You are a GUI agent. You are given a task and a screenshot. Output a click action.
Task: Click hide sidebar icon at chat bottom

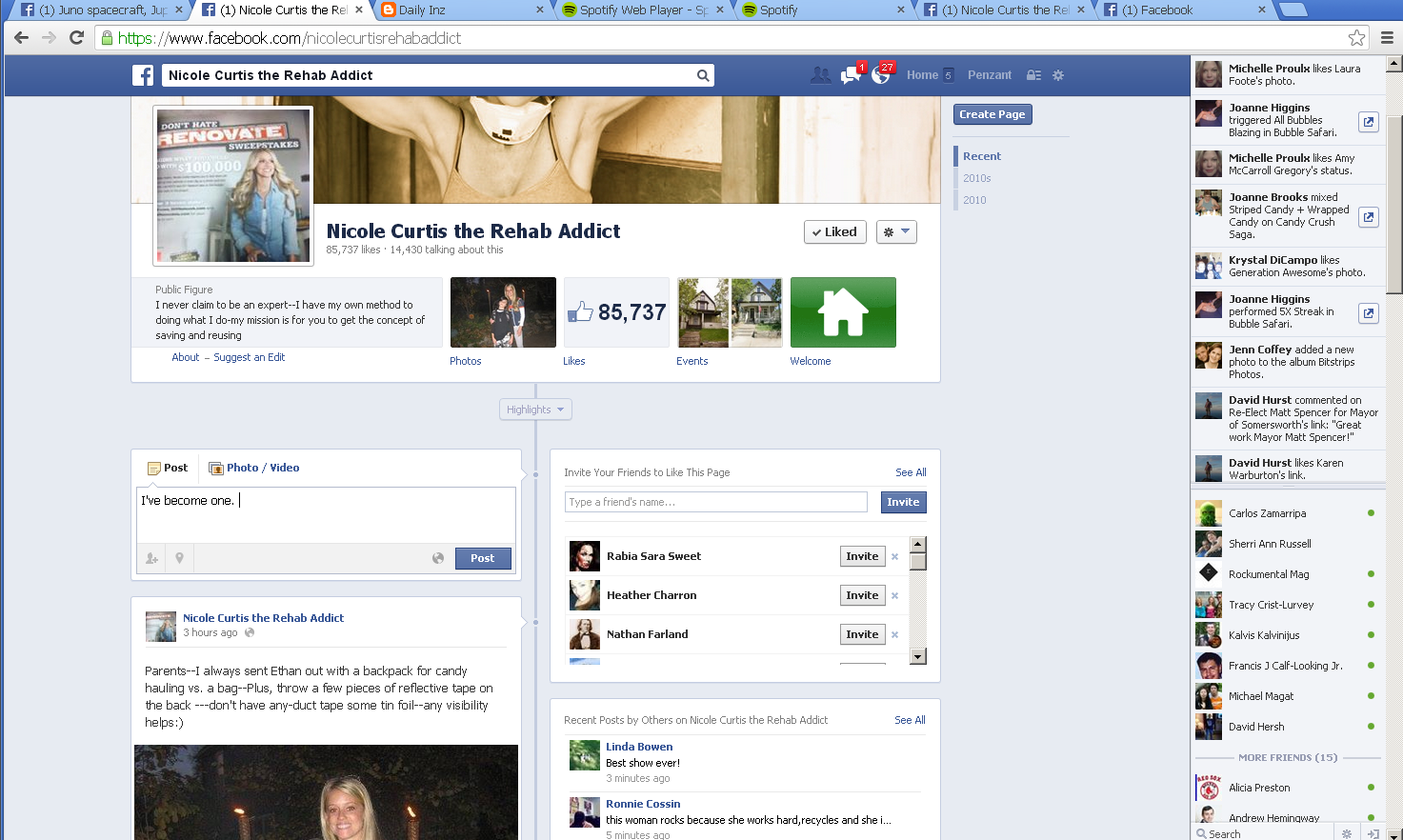pos(1373,833)
